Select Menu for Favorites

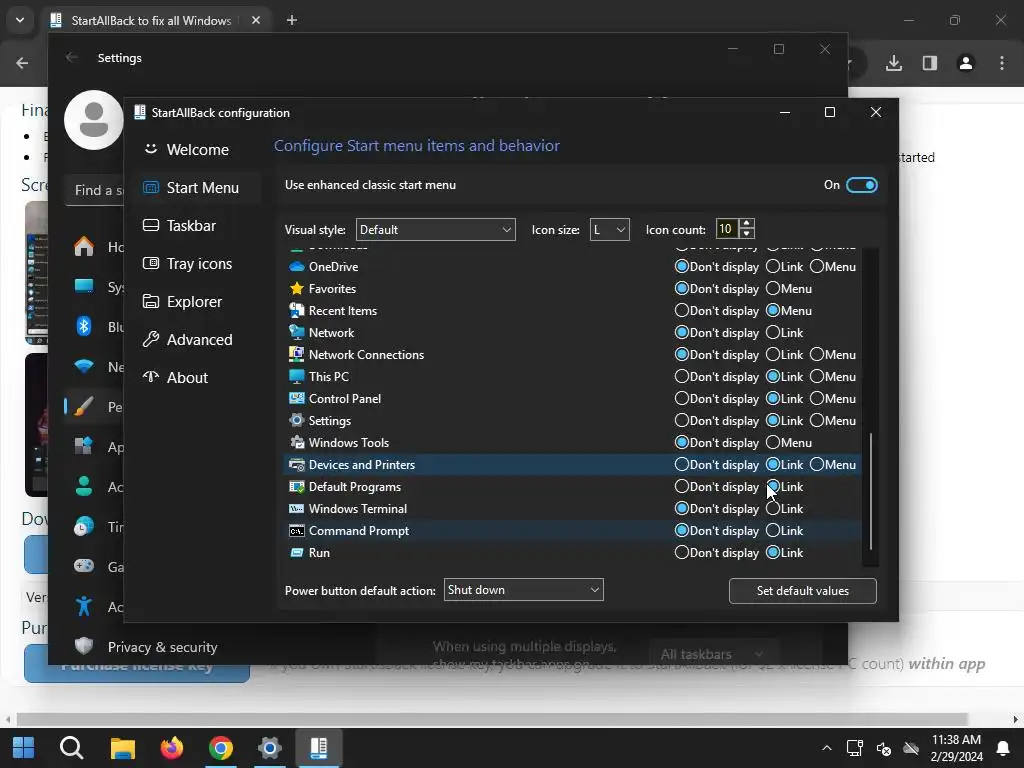coord(773,289)
